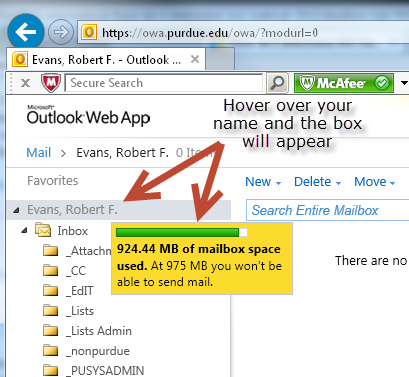409x377 pixels.
Task: Click the _EdIT folder icon
Action: 51,290
